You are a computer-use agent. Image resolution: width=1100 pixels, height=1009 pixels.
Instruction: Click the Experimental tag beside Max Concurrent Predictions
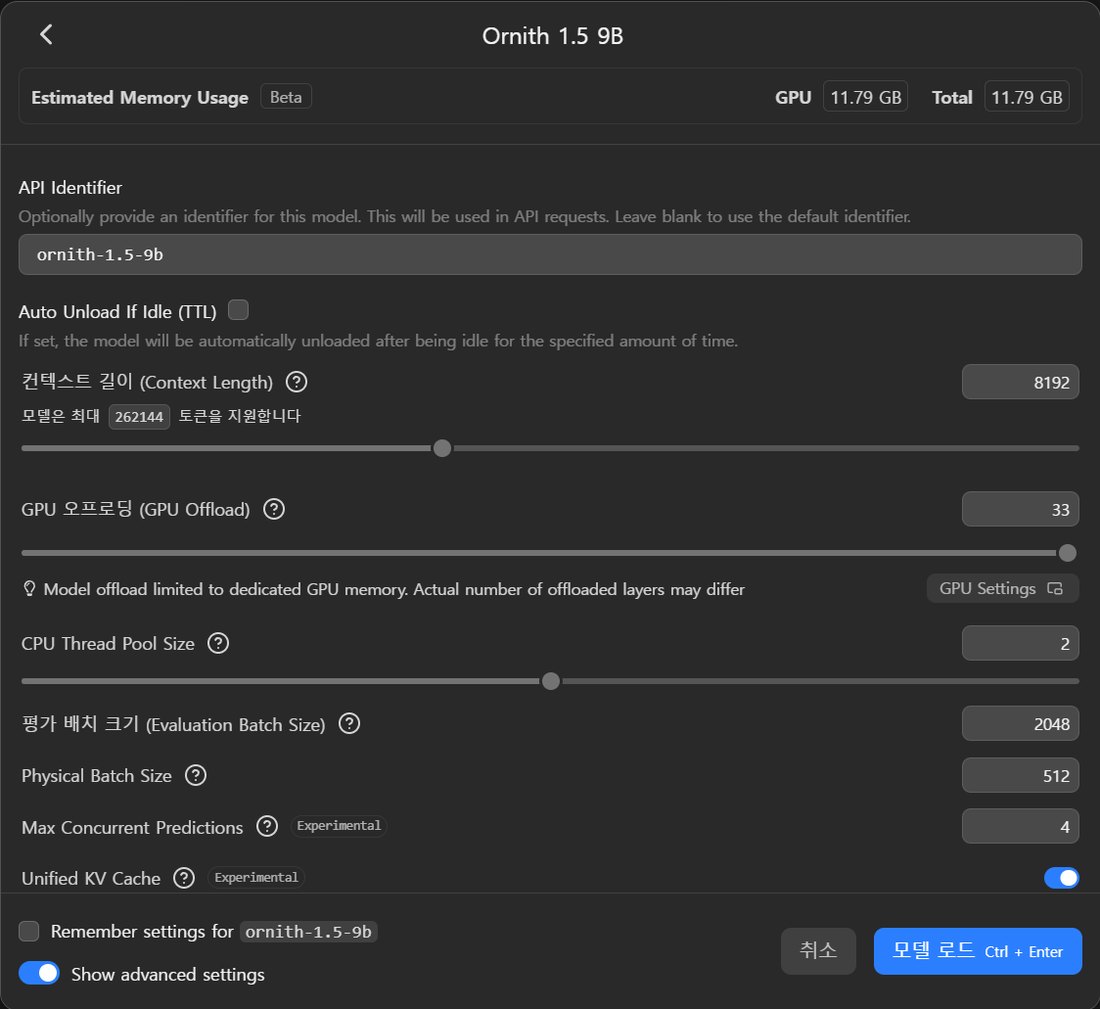click(339, 826)
